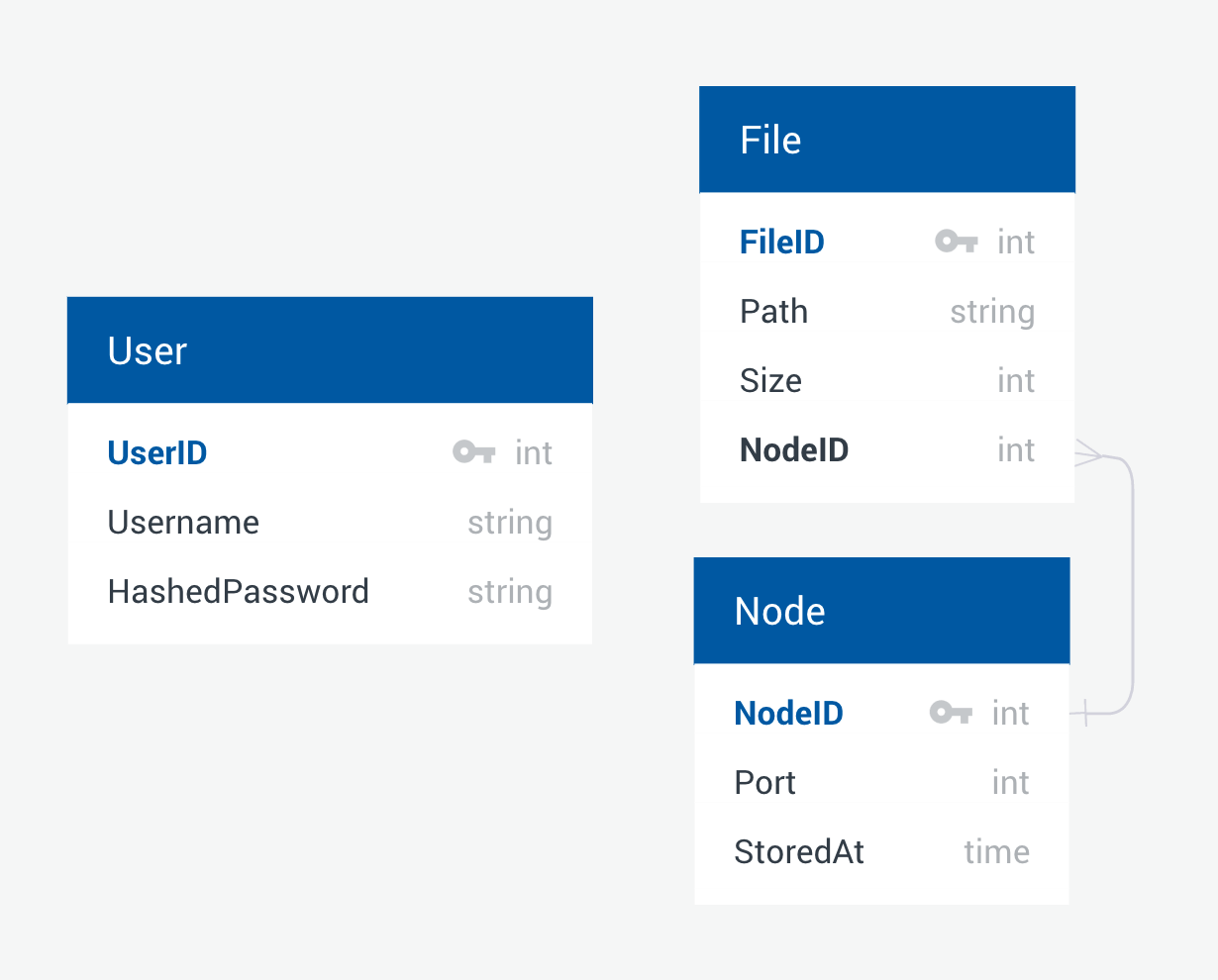Image resolution: width=1218 pixels, height=980 pixels.
Task: Click the int type label for Port
Action: 1011,782
